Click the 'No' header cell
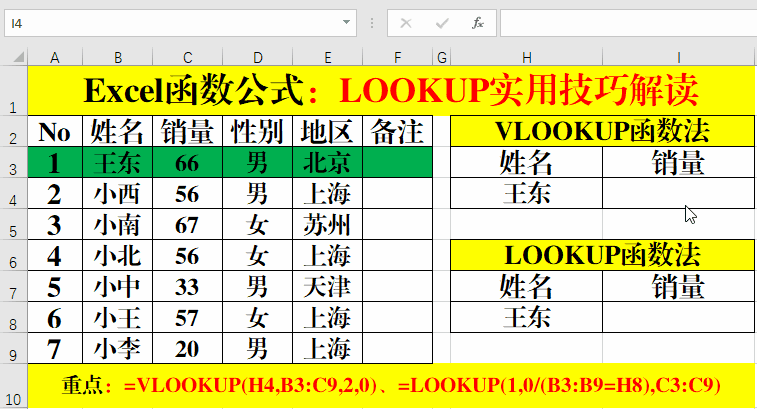The image size is (757, 409). (x=55, y=131)
